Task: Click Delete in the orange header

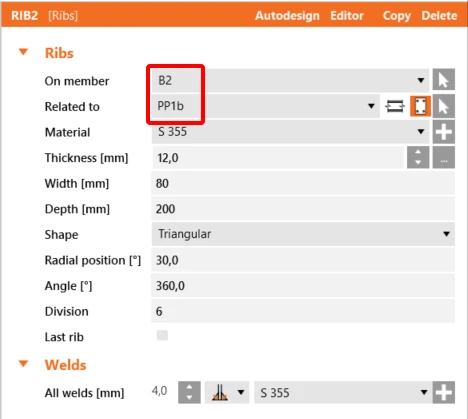Action: pos(439,16)
